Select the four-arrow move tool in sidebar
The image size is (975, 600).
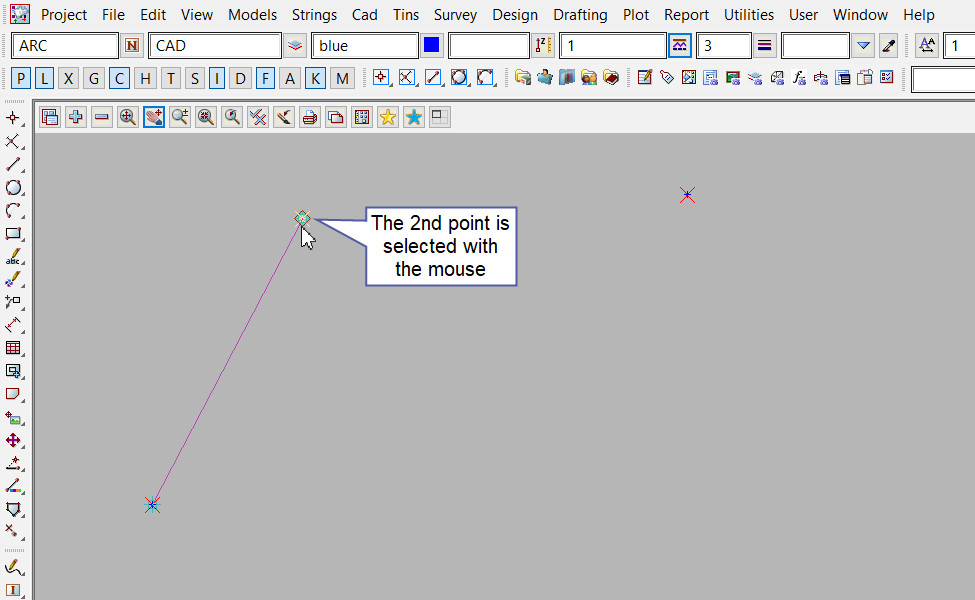tap(14, 440)
